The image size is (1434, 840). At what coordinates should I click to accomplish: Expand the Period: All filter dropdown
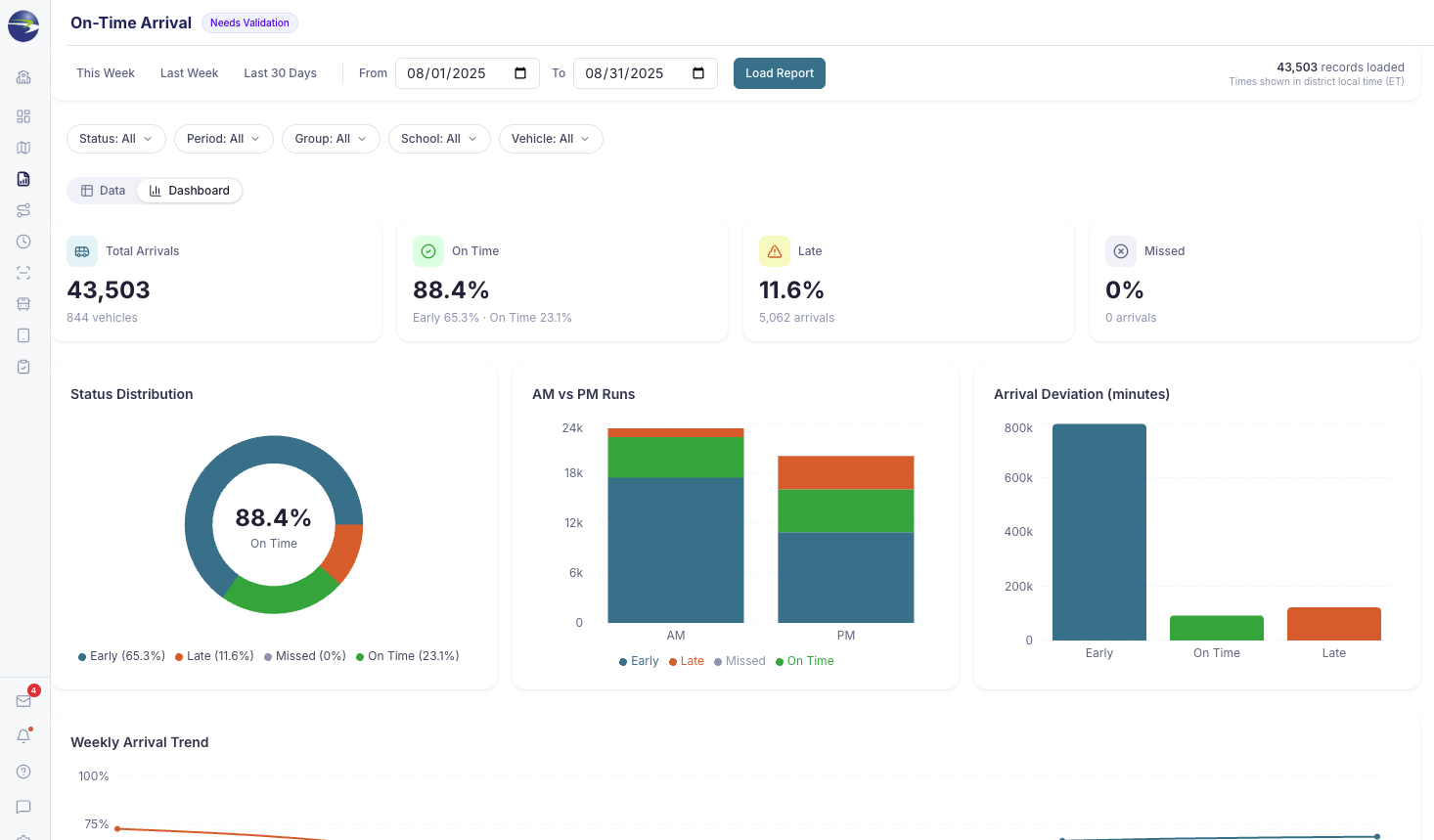click(224, 139)
